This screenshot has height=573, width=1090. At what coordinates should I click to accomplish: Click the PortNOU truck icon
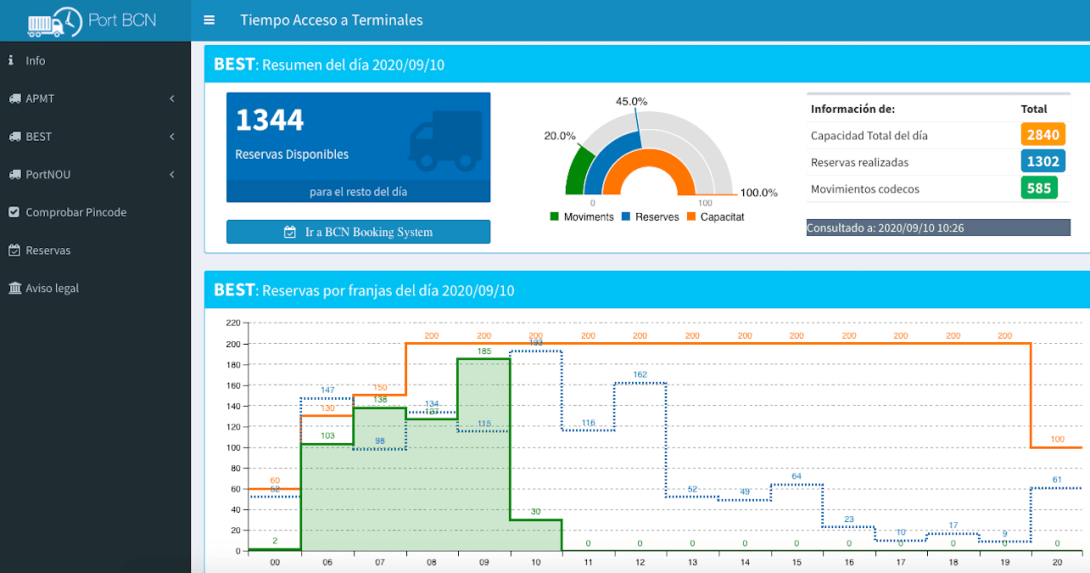[15, 175]
